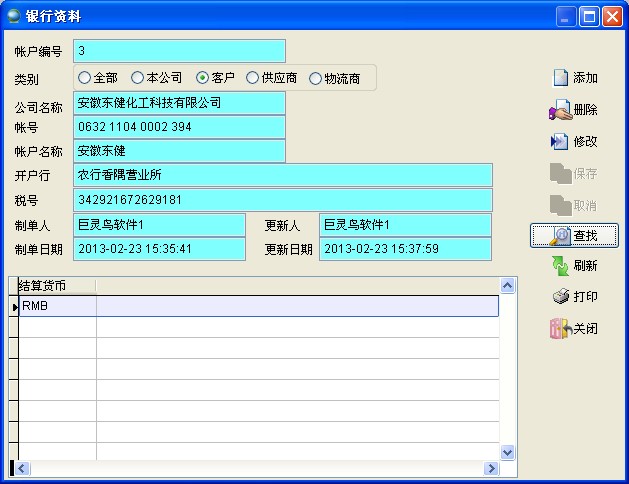Click the 添加 (Add) document icon

[561, 78]
